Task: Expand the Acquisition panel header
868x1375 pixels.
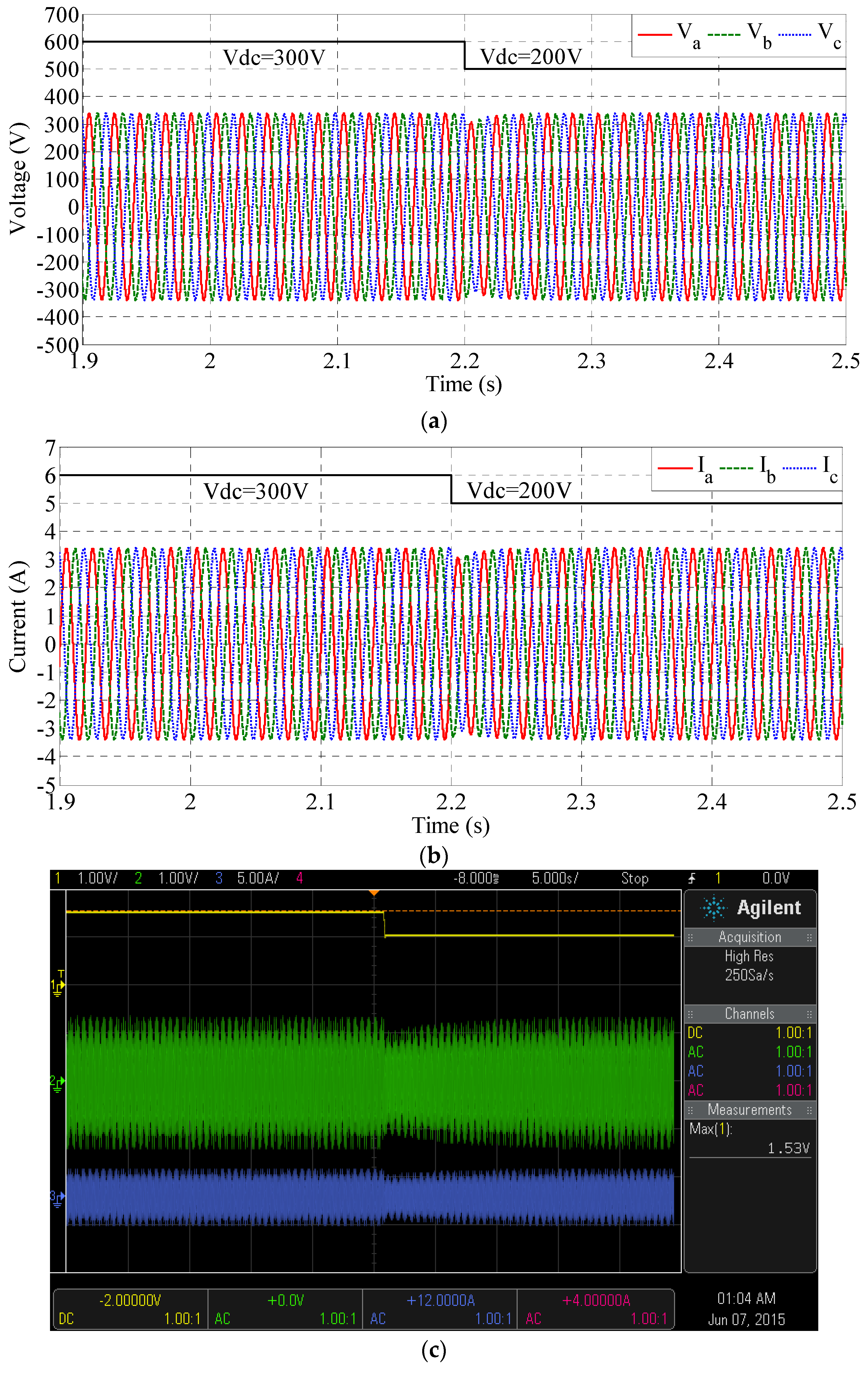Action: click(x=749, y=938)
